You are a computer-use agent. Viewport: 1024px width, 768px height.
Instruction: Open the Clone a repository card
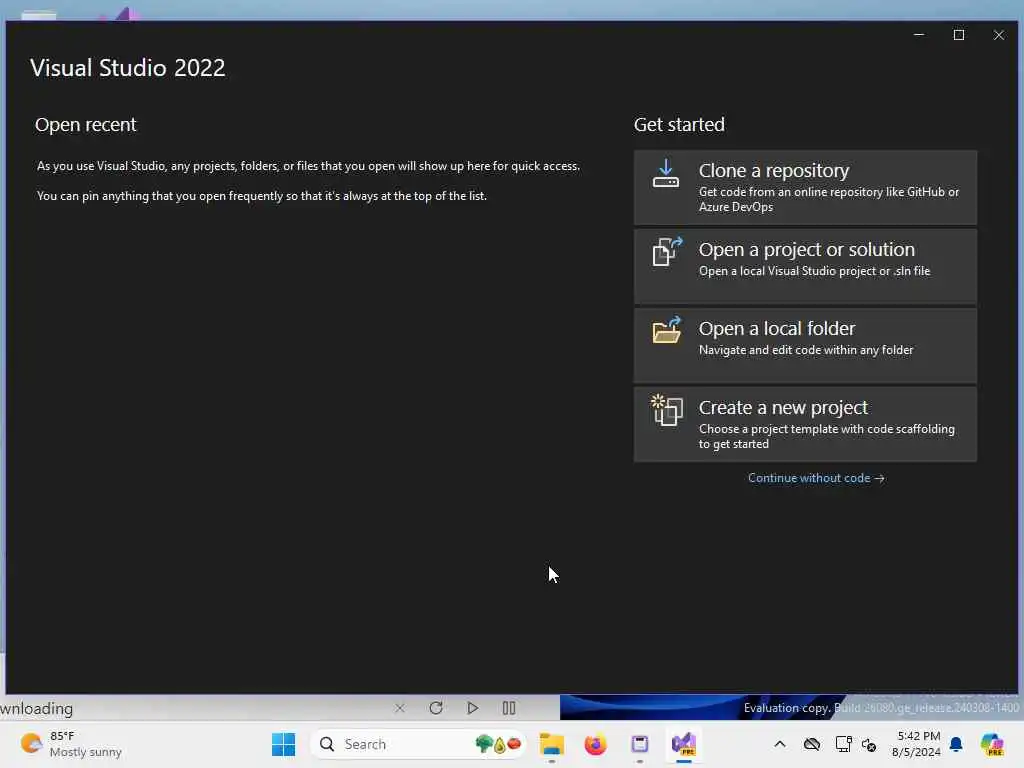pyautogui.click(x=805, y=187)
